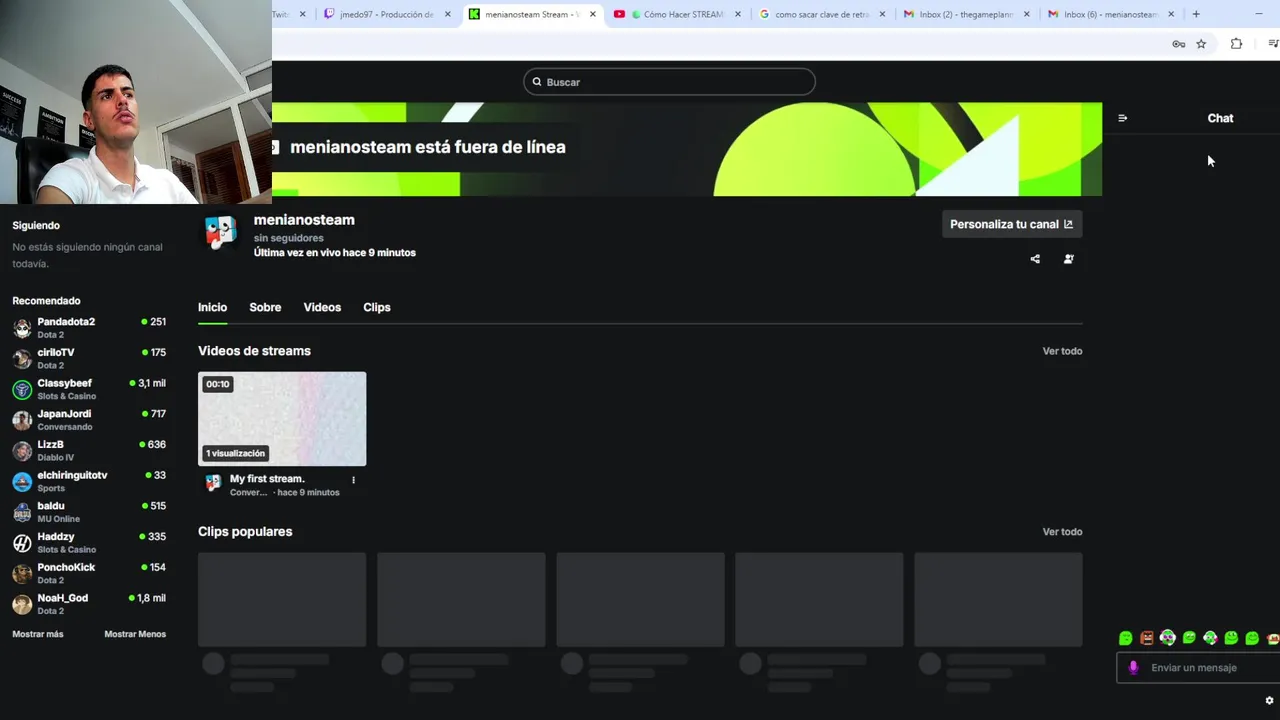
Task: Open chat settings gear icon
Action: coord(1269,701)
